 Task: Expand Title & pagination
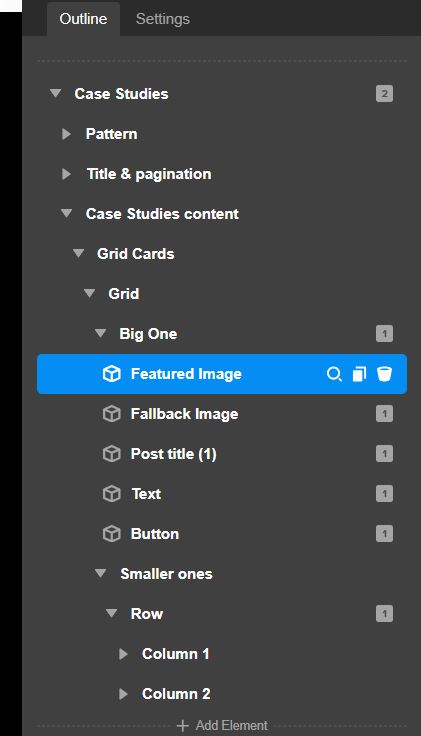(x=67, y=174)
